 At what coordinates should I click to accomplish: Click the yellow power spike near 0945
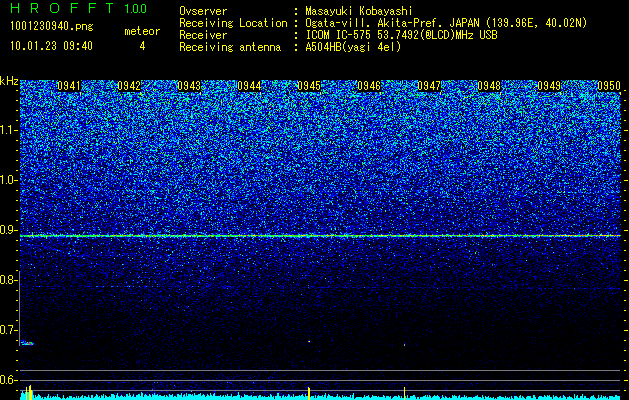[308, 393]
